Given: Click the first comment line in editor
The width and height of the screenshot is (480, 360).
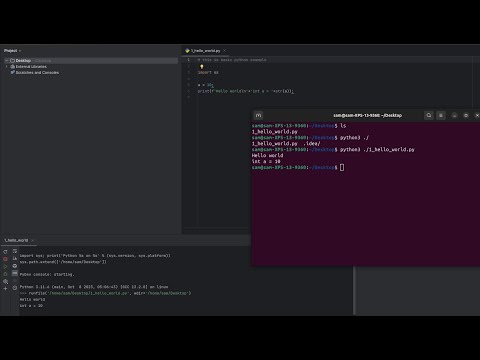Looking at the screenshot, I should [x=232, y=60].
